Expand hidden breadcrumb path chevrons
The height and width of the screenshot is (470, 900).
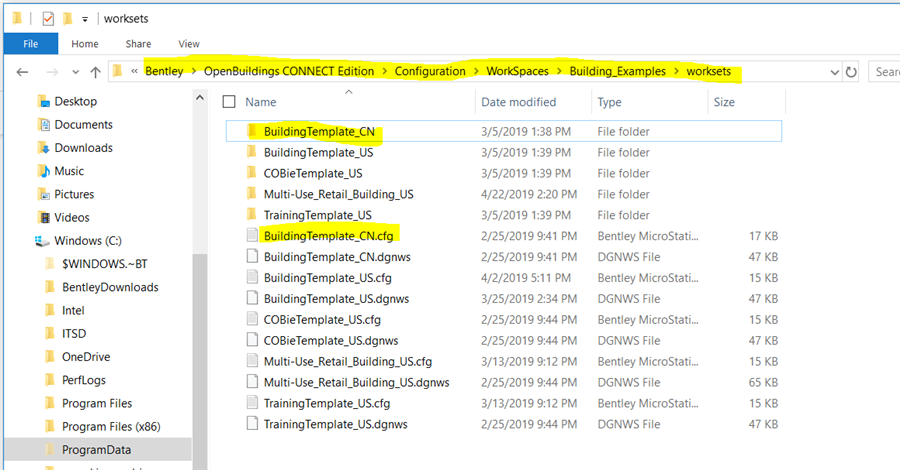pos(134,71)
